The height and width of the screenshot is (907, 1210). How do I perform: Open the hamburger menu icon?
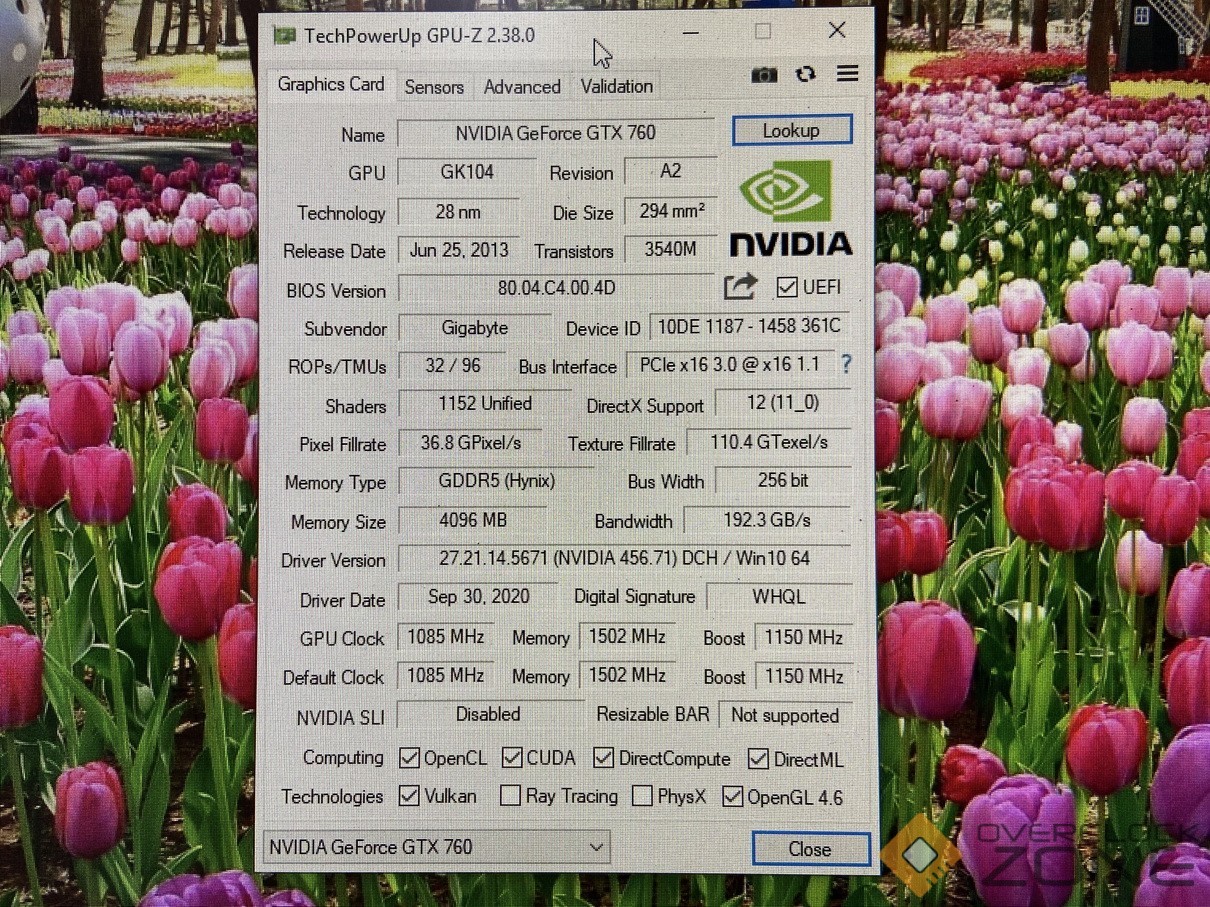847,74
